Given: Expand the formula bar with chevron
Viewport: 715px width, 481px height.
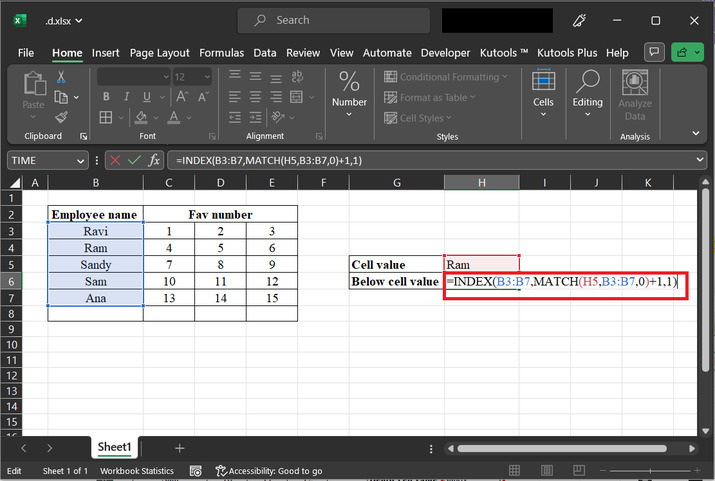Looking at the screenshot, I should pyautogui.click(x=700, y=160).
